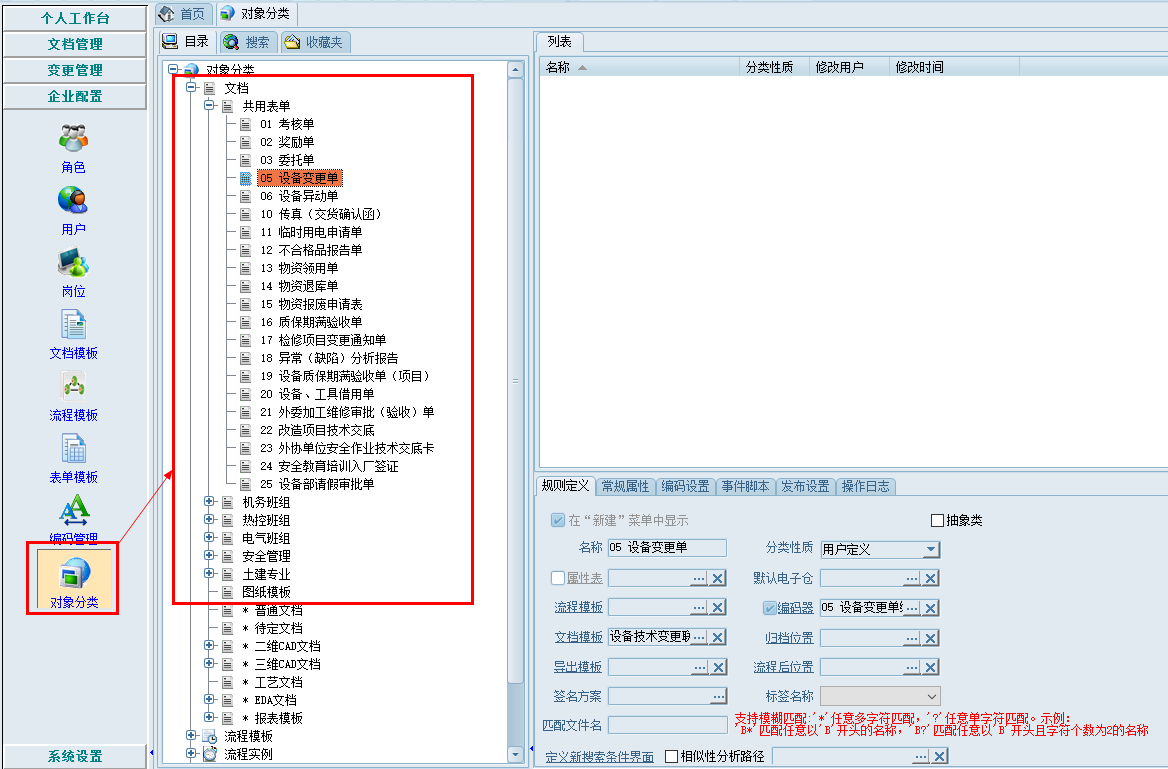Viewport: 1168px width, 769px height.
Task: Select 12 不合格品报告单 in the tree
Action: coord(311,250)
